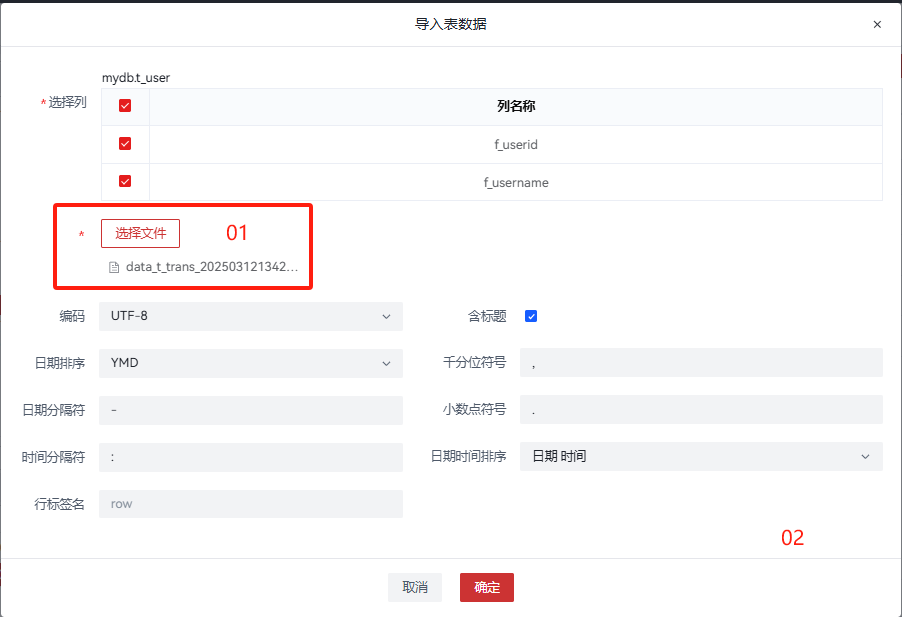
Task: Click the 行标签名 row input field
Action: coord(250,504)
